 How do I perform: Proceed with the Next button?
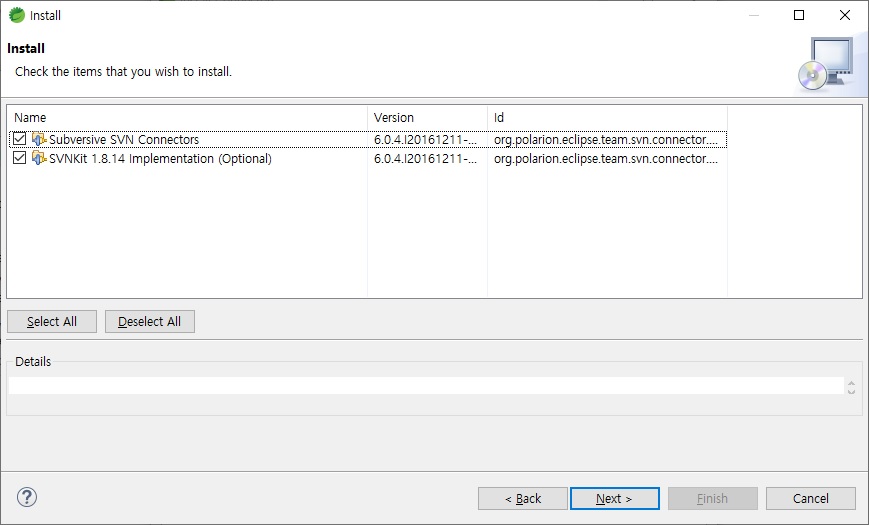tap(615, 498)
